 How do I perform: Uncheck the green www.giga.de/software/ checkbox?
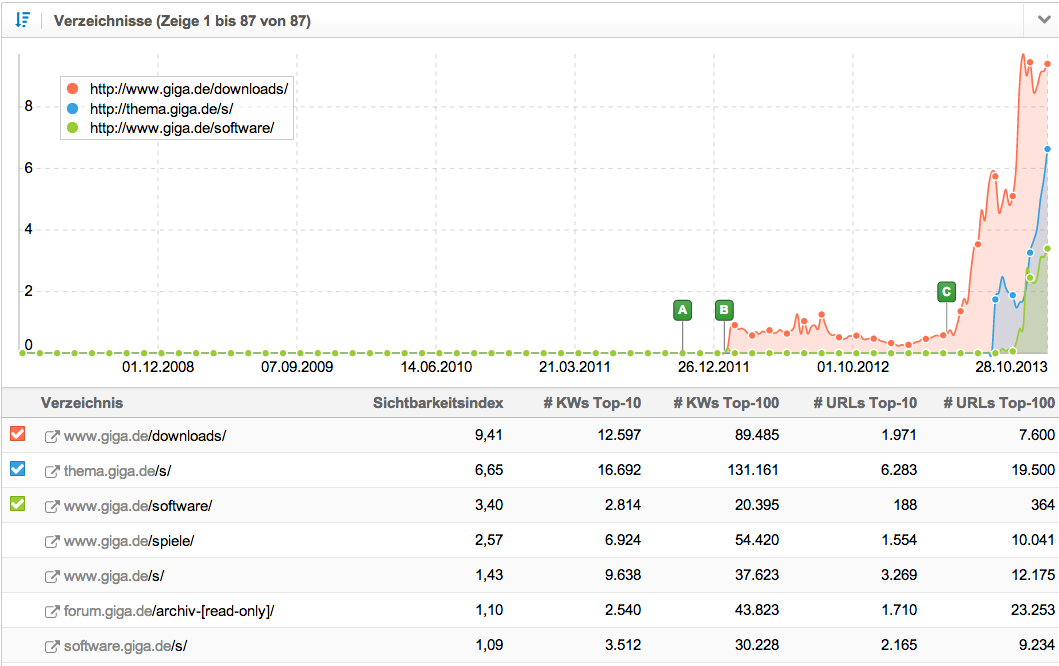(x=17, y=504)
